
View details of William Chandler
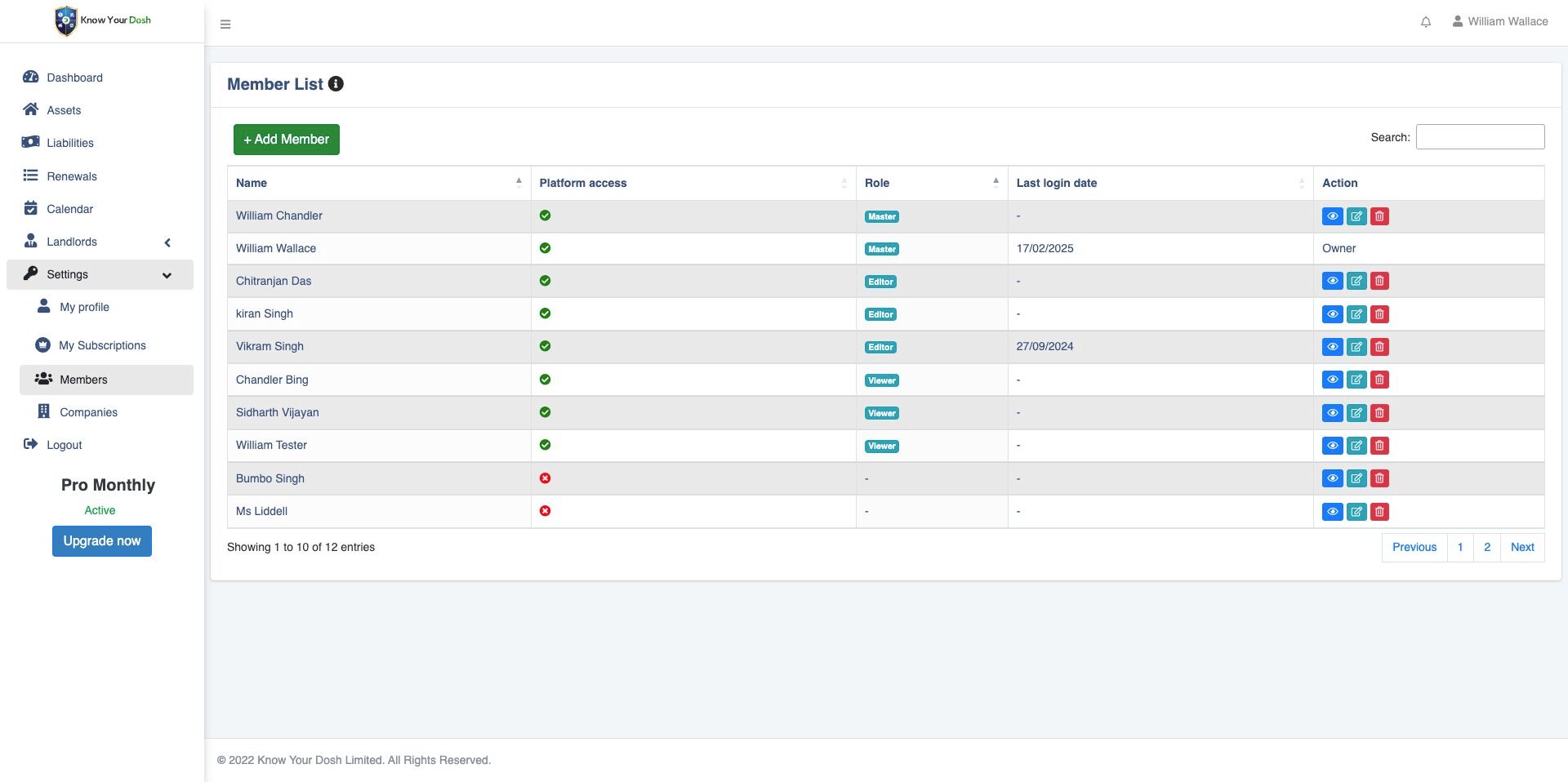point(1332,216)
